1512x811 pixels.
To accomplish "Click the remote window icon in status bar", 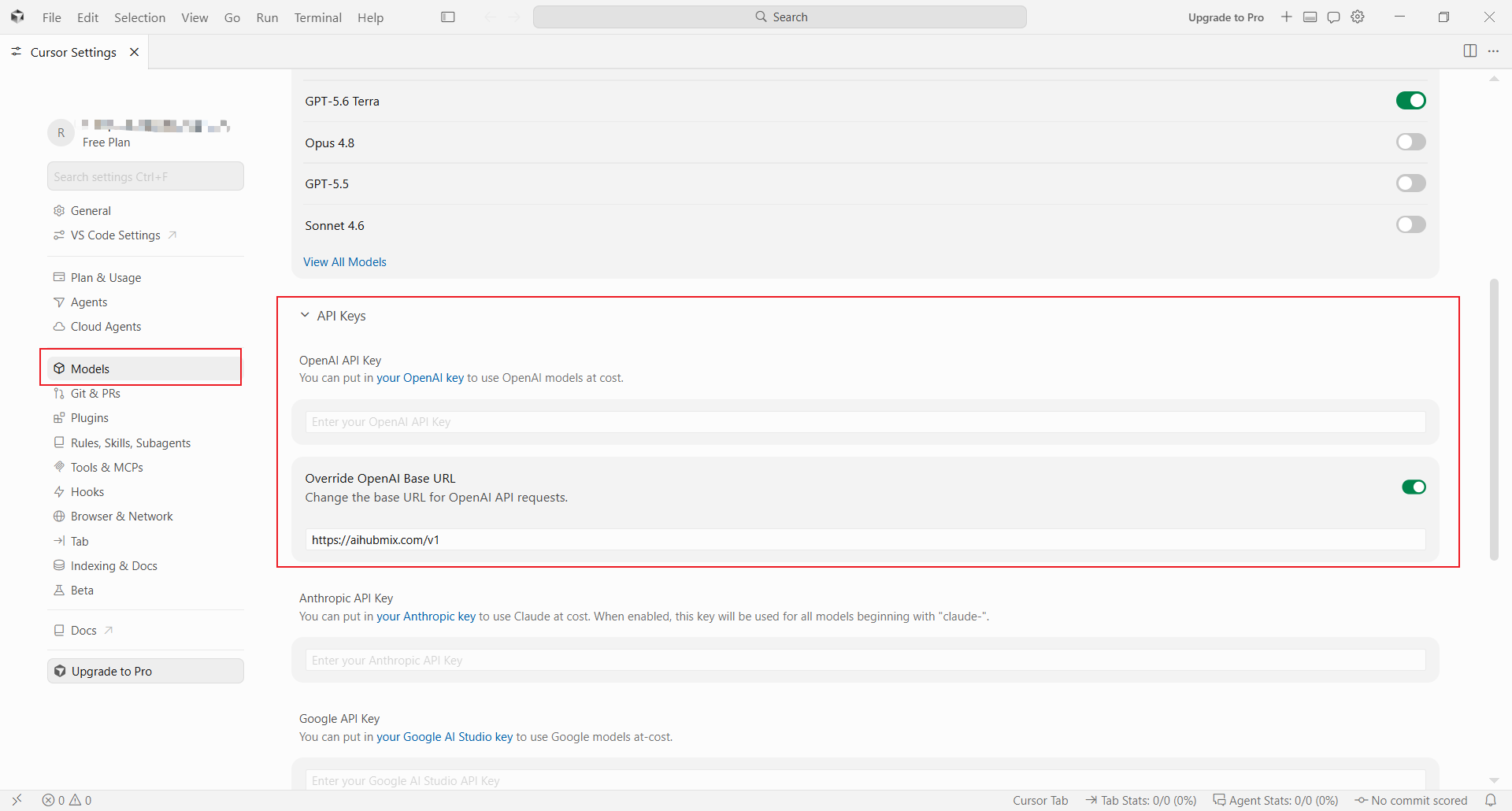I will tap(17, 800).
